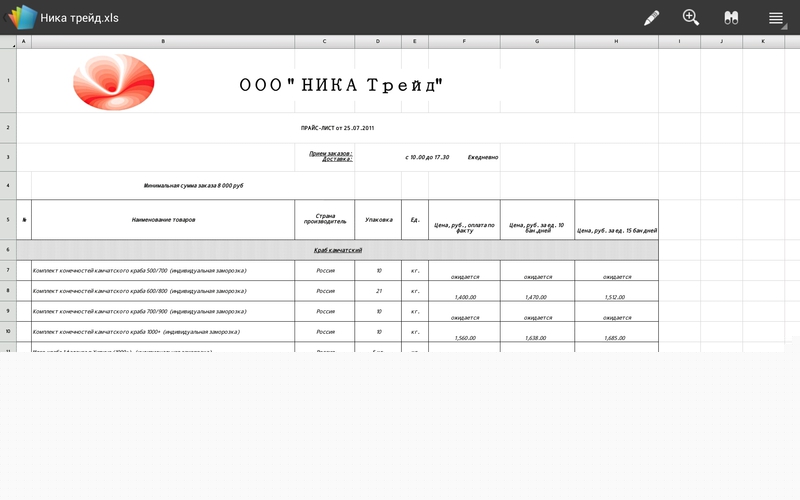Select the price cell '1,685.00'
The width and height of the screenshot is (800, 500).
[616, 332]
